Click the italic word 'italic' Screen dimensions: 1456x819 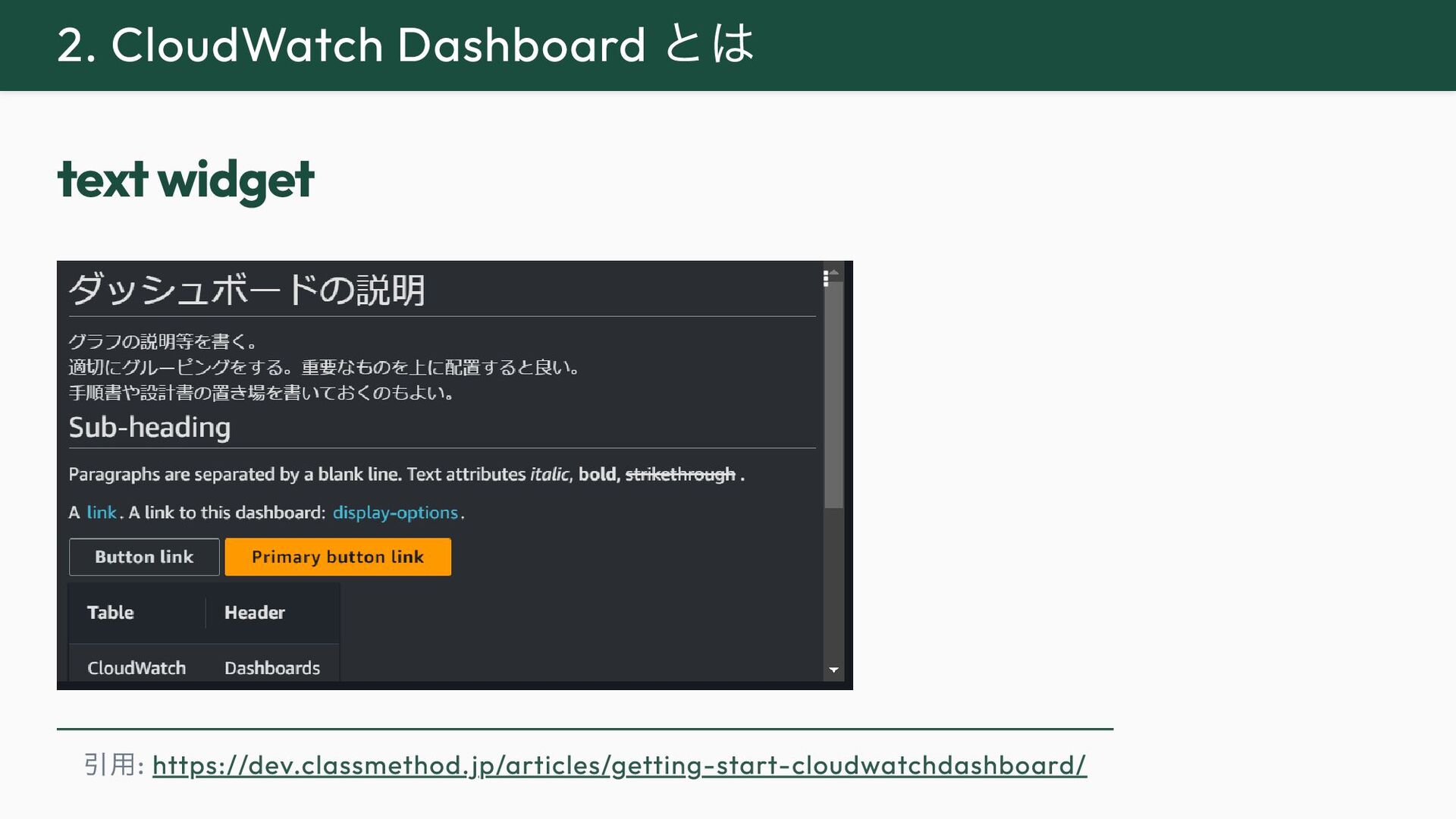tap(550, 475)
